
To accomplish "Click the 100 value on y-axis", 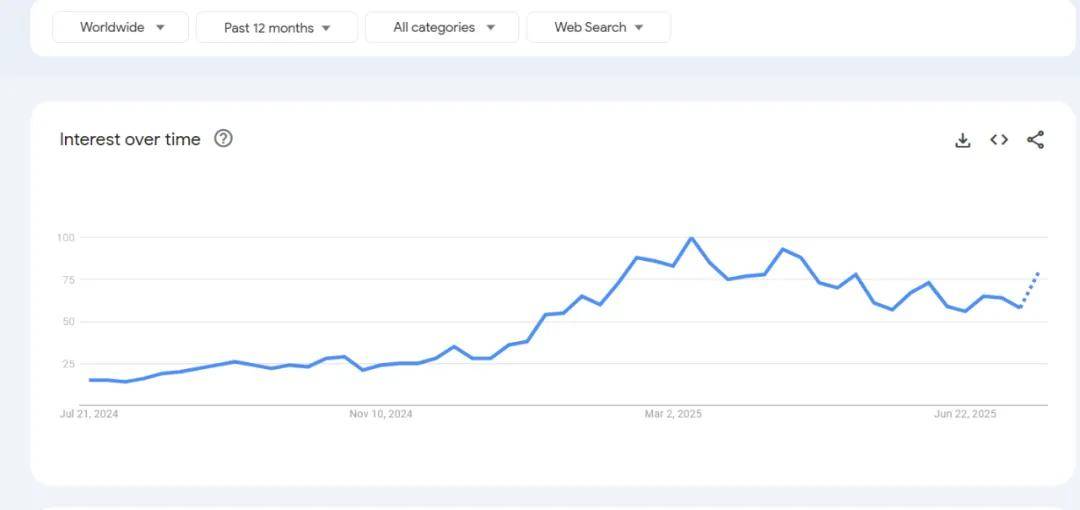I will (65, 238).
